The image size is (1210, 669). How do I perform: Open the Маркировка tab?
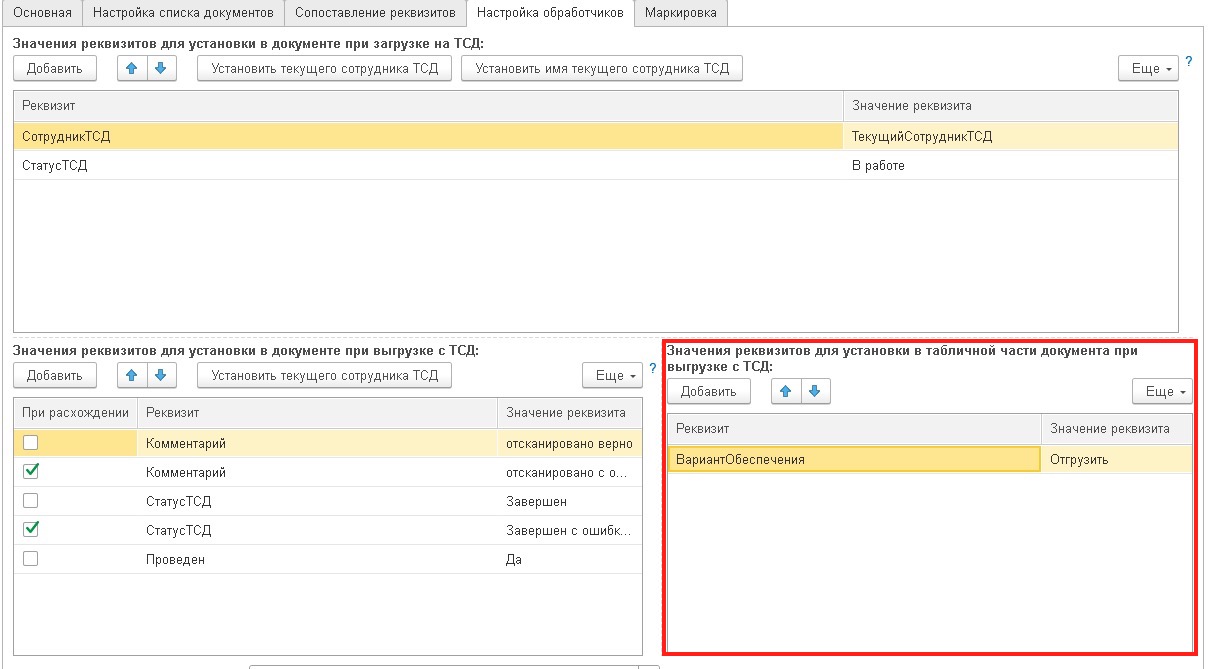click(681, 12)
